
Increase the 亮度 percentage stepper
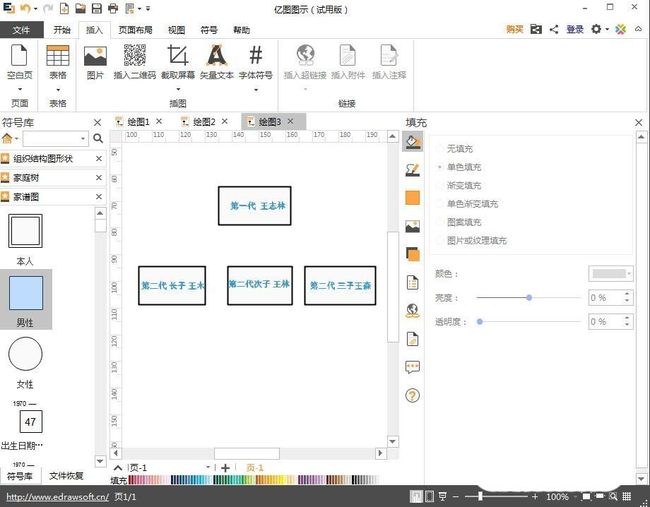click(627, 294)
